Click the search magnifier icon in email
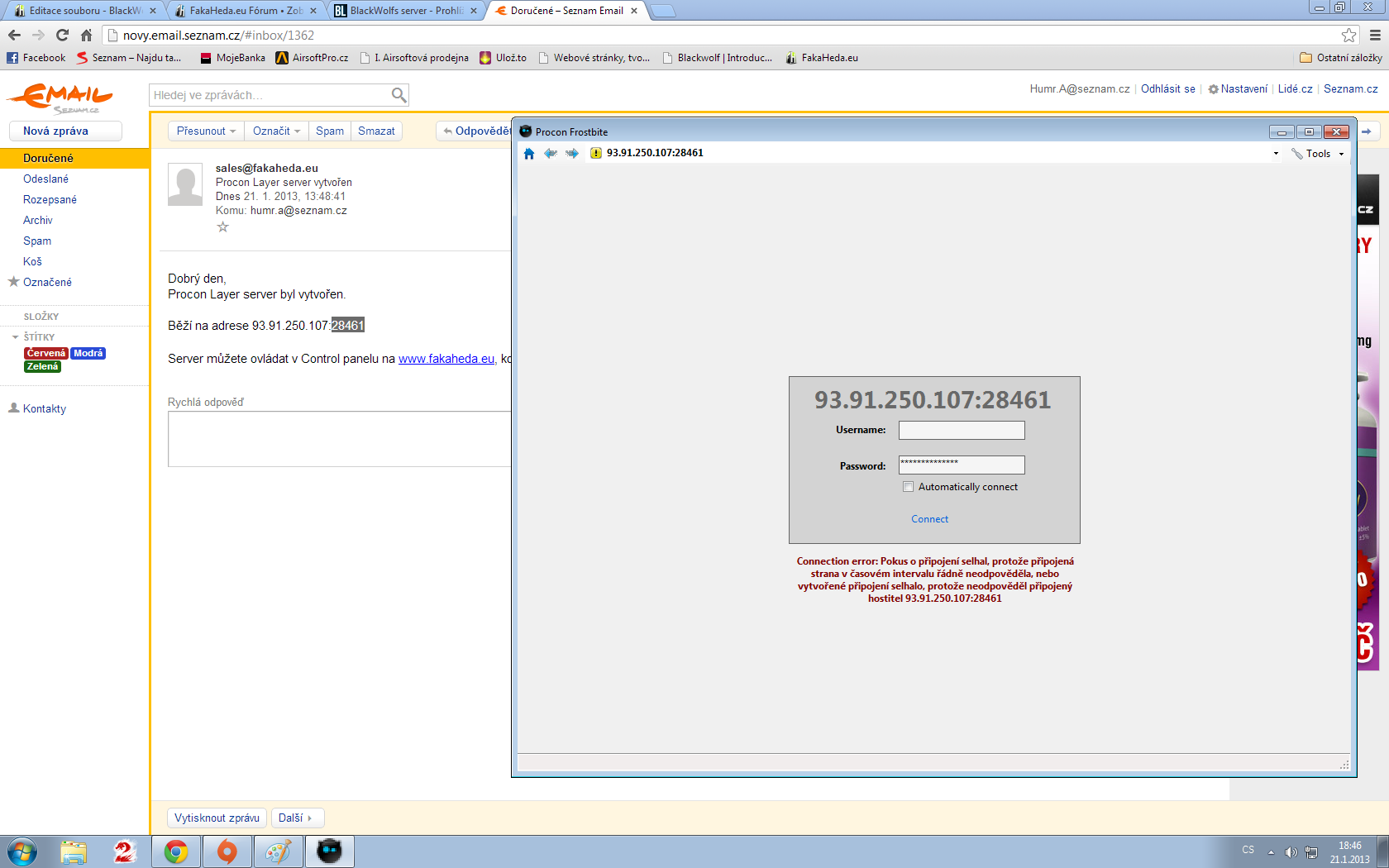This screenshot has width=1389, height=868. click(399, 95)
